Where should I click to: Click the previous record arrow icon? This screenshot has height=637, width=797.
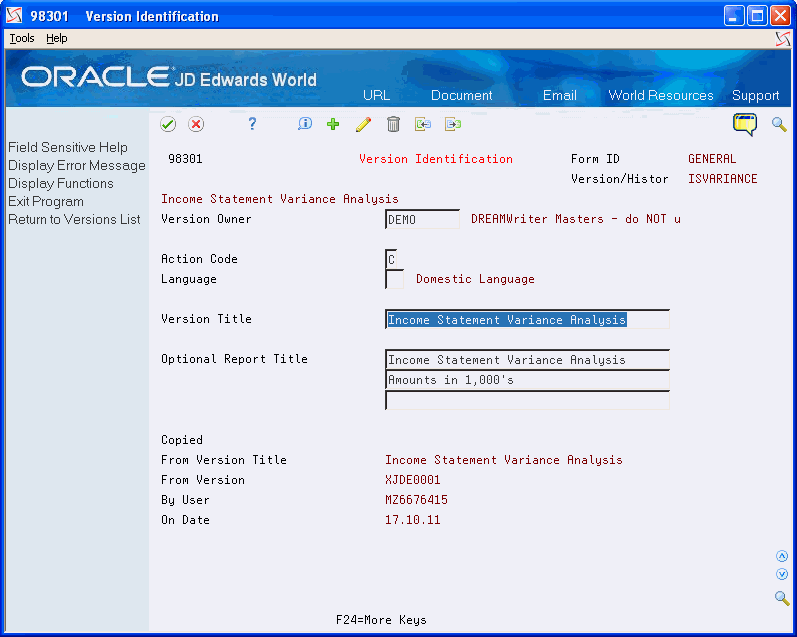(422, 124)
